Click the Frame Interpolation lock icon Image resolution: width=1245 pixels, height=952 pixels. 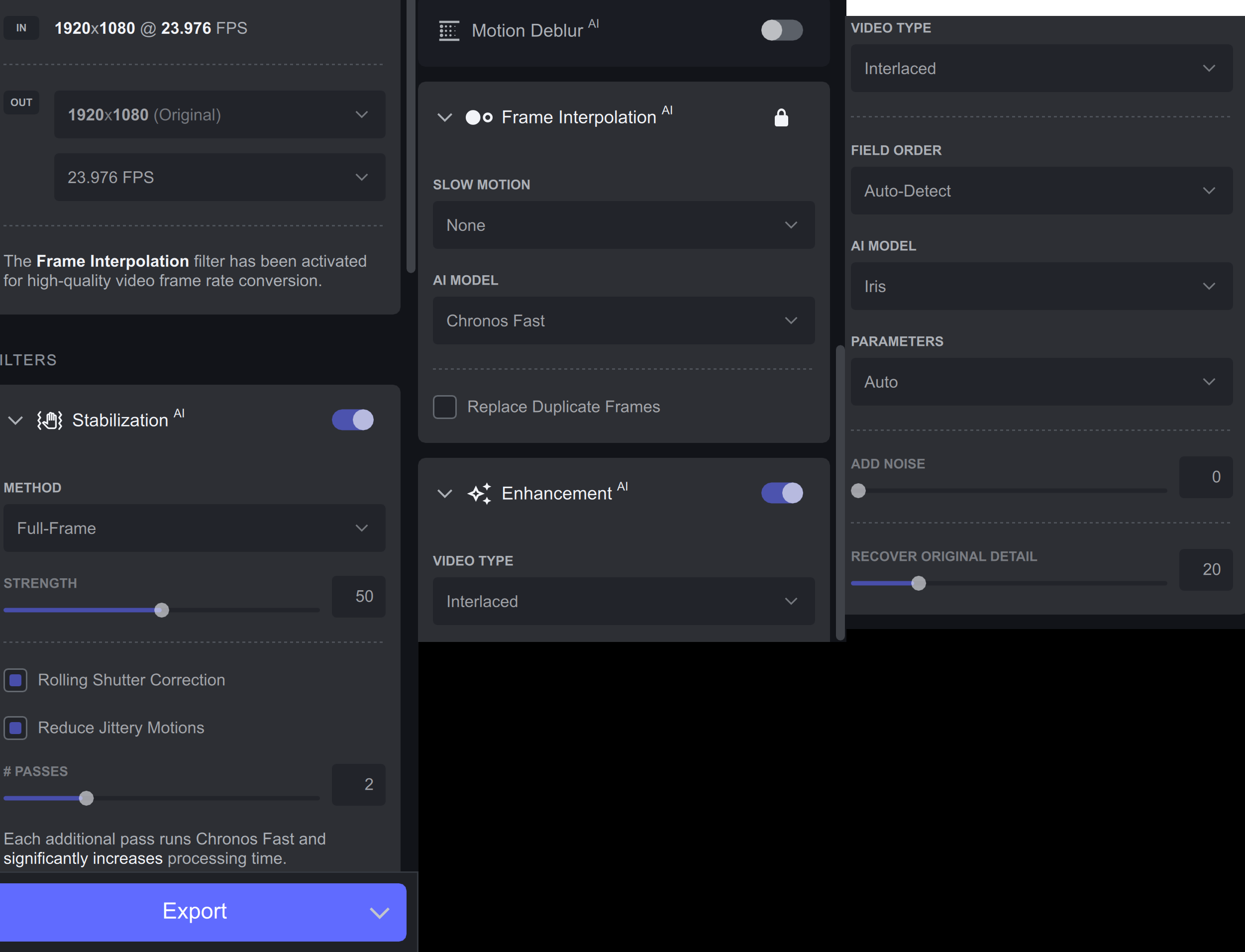[x=781, y=118]
